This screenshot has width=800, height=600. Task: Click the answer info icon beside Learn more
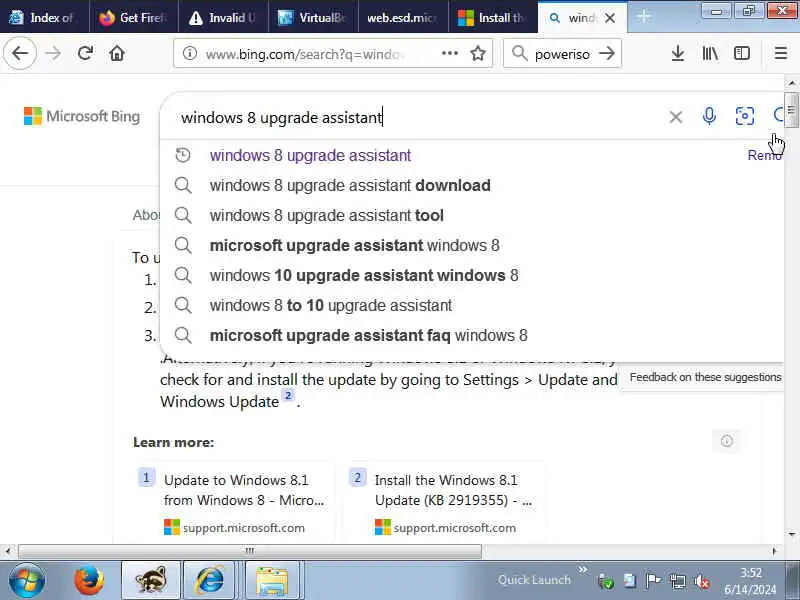pyautogui.click(x=727, y=441)
